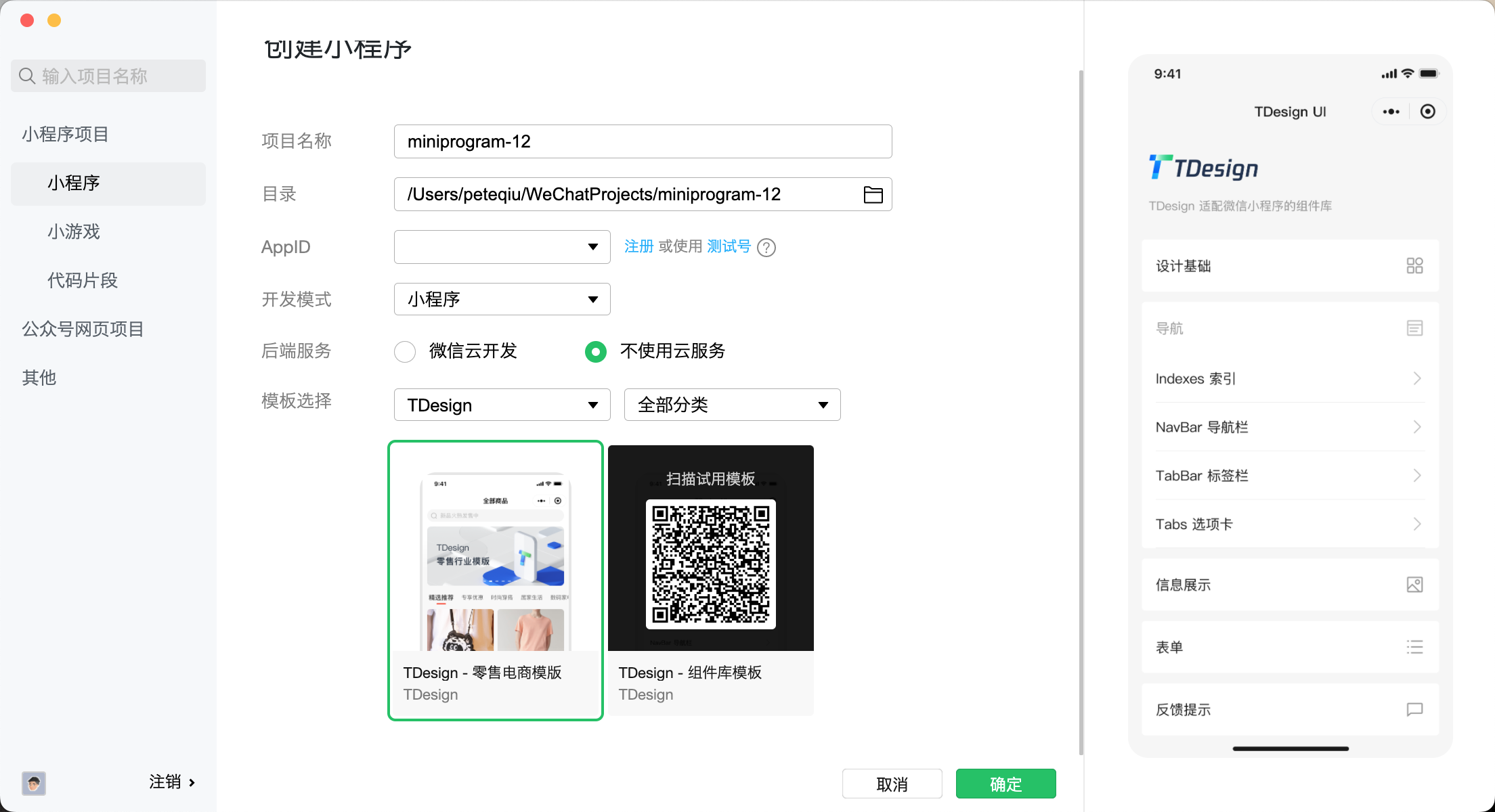Open the folder browser for project directory
The width and height of the screenshot is (1495, 812).
click(873, 194)
